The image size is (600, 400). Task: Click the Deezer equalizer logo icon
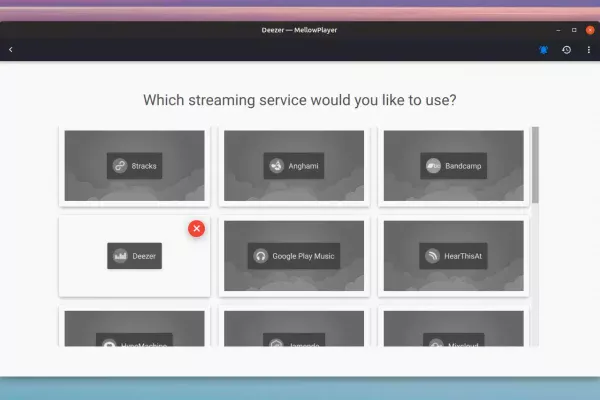(x=120, y=256)
